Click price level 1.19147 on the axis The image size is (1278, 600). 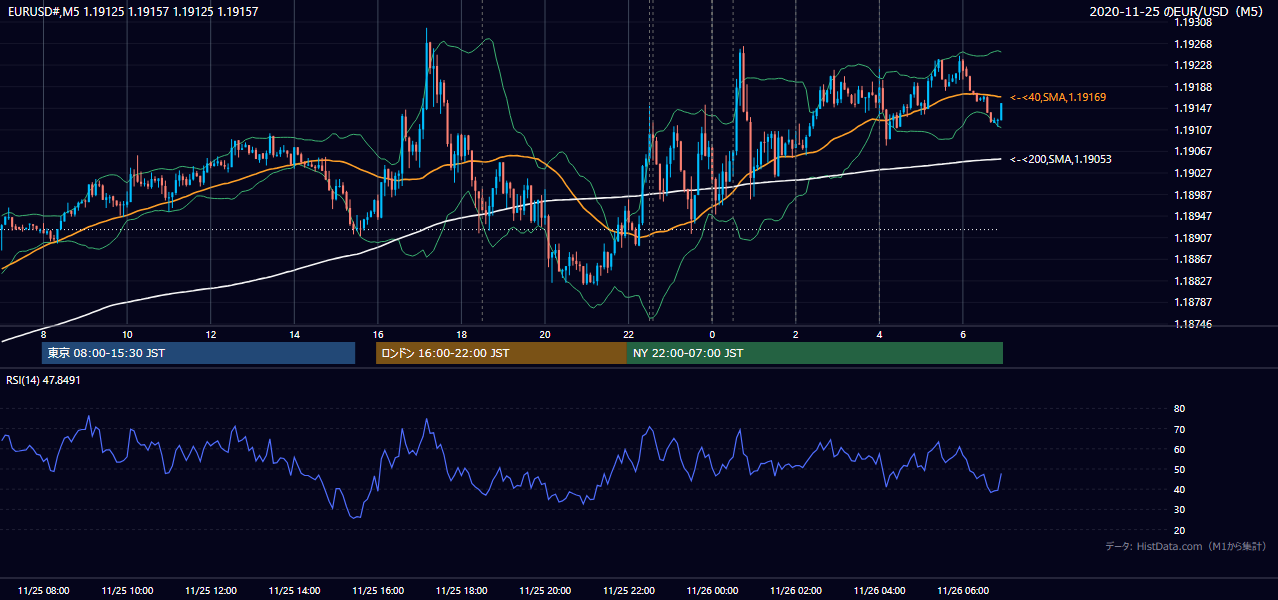1194,108
